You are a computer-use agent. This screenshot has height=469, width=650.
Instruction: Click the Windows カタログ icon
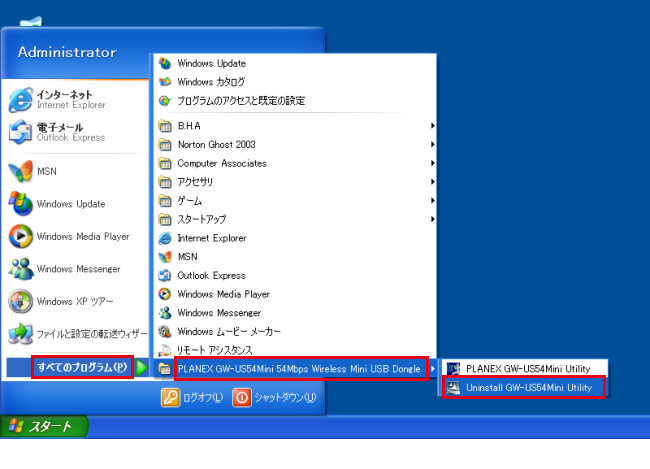pyautogui.click(x=165, y=82)
